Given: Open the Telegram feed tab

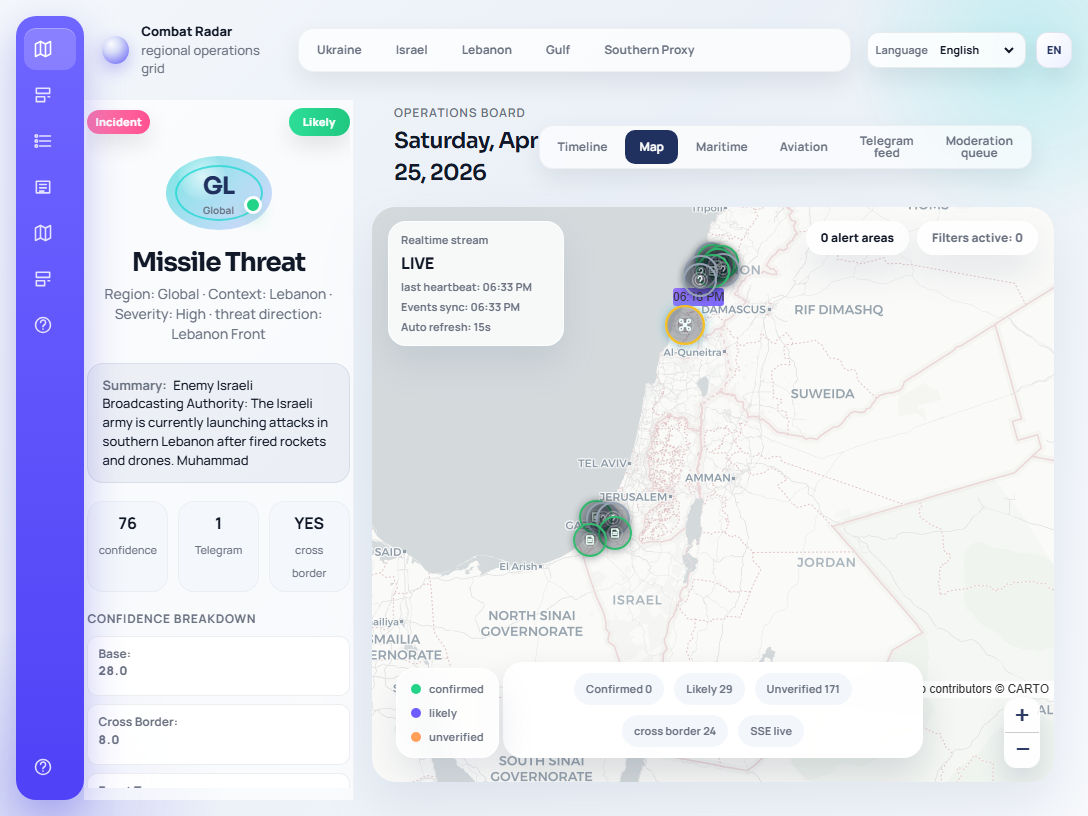Looking at the screenshot, I should (x=886, y=147).
